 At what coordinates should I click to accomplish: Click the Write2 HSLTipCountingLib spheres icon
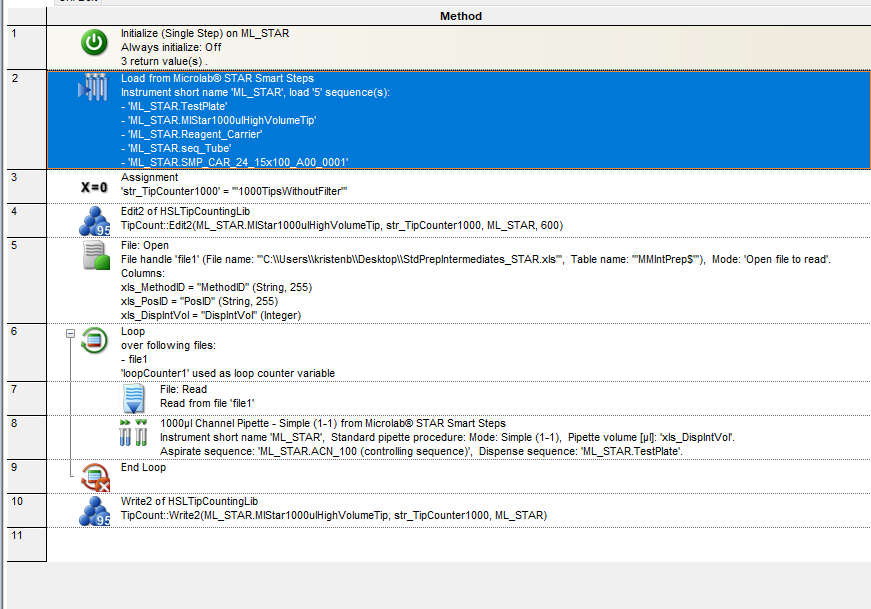94,511
